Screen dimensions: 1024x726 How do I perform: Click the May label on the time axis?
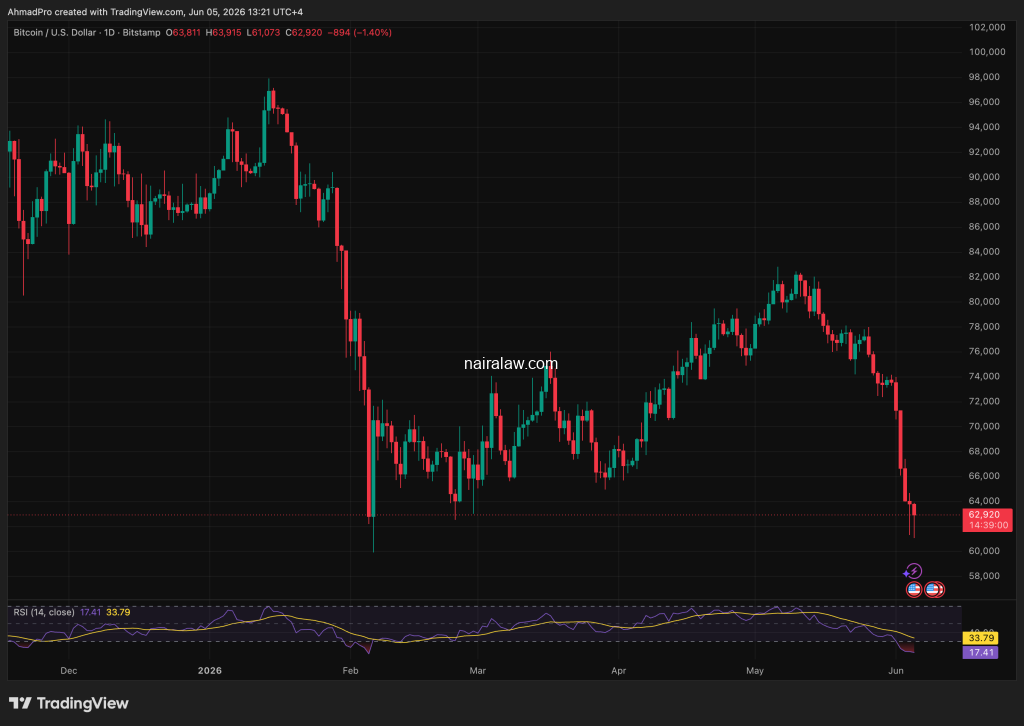755,671
